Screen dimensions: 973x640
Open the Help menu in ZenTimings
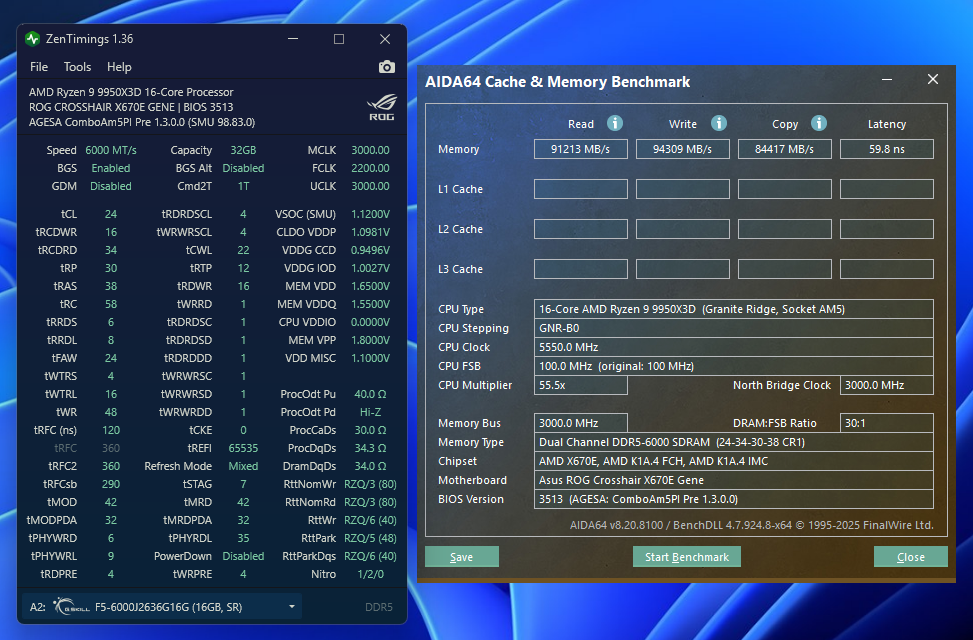tap(119, 67)
